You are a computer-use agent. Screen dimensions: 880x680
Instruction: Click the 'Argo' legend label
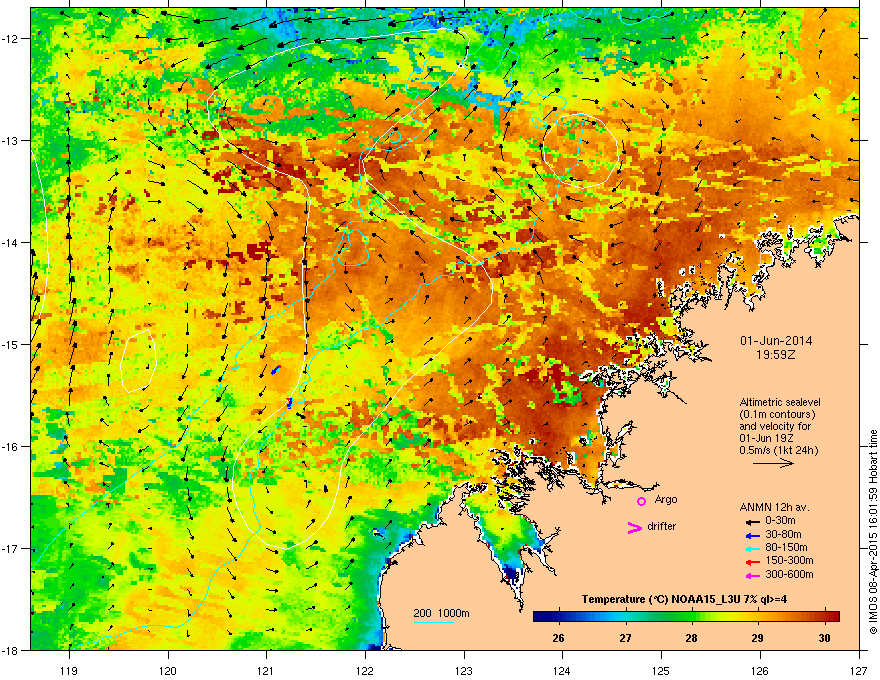tap(666, 499)
